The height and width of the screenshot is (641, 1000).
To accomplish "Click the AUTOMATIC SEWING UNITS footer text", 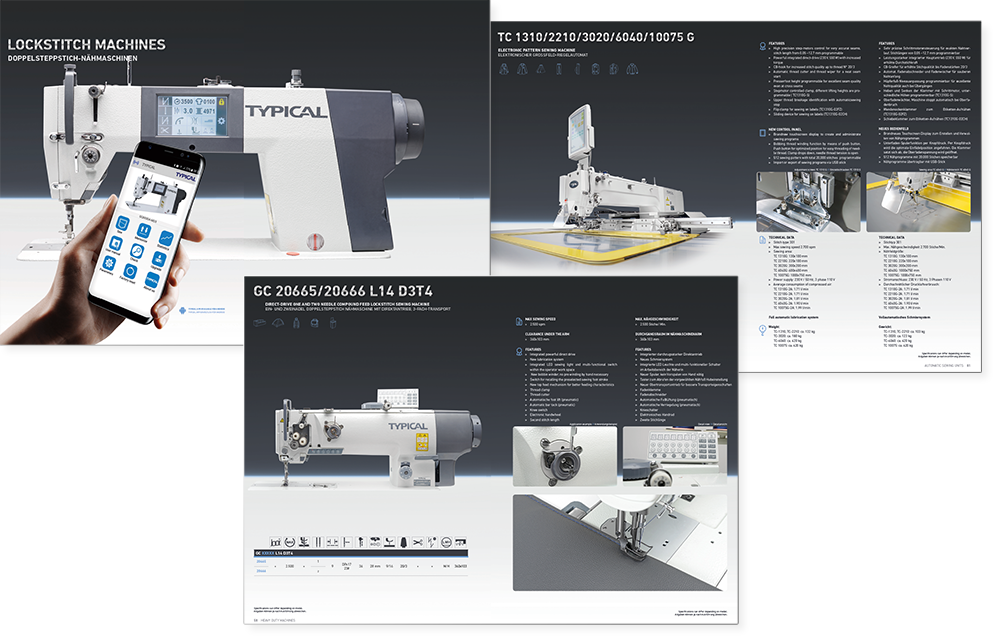I will [944, 365].
